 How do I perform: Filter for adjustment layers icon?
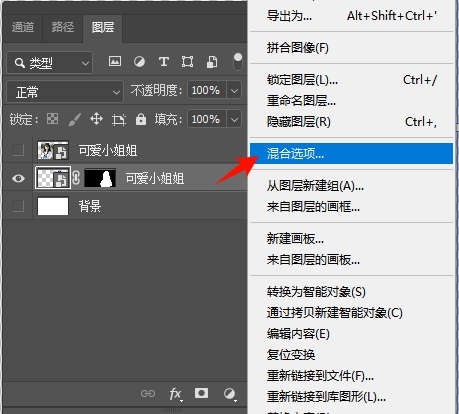(139, 62)
